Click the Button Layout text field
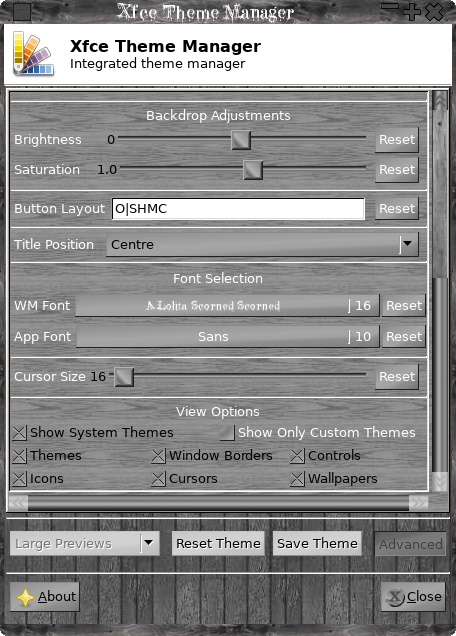Viewport: 456px width, 636px height. point(238,209)
